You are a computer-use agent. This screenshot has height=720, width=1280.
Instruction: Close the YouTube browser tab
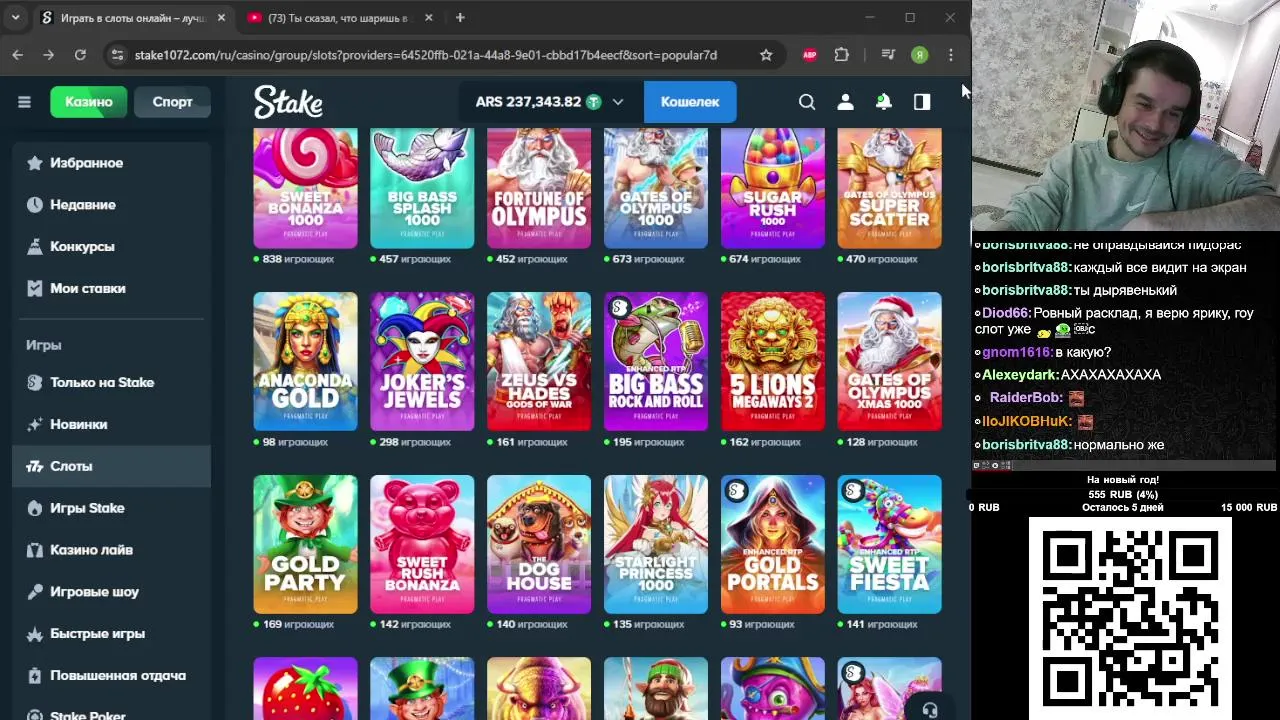click(428, 18)
